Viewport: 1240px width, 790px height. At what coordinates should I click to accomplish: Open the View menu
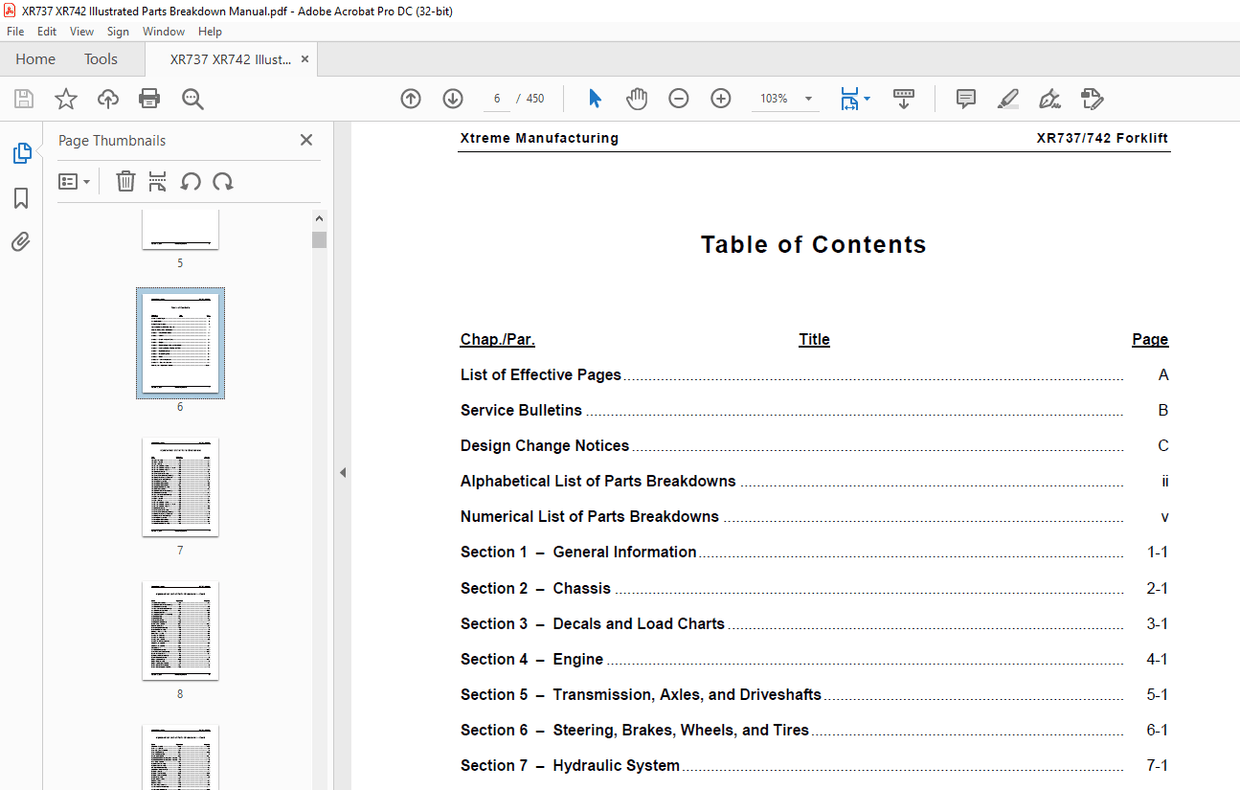pos(82,31)
